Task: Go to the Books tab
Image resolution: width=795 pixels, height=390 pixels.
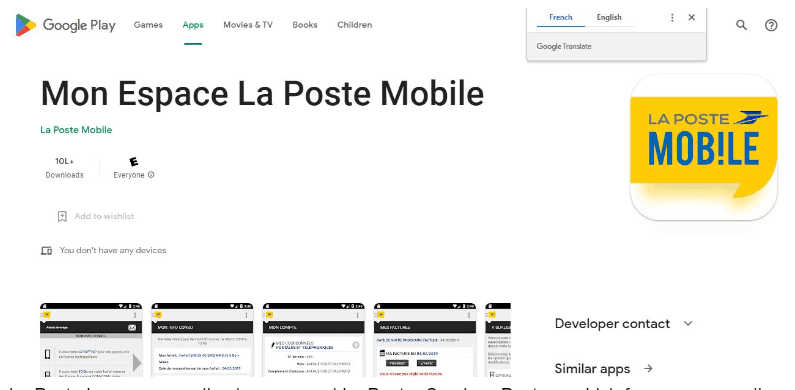Action: tap(305, 25)
